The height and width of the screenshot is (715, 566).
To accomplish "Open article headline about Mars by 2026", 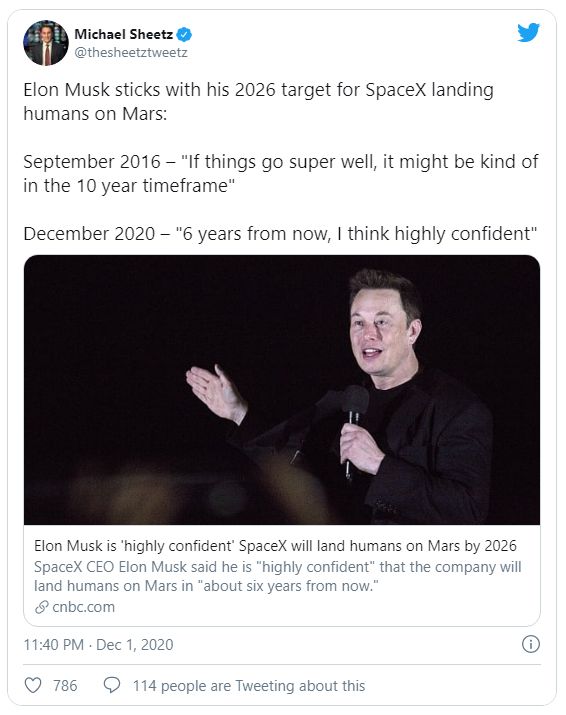I will (x=275, y=546).
